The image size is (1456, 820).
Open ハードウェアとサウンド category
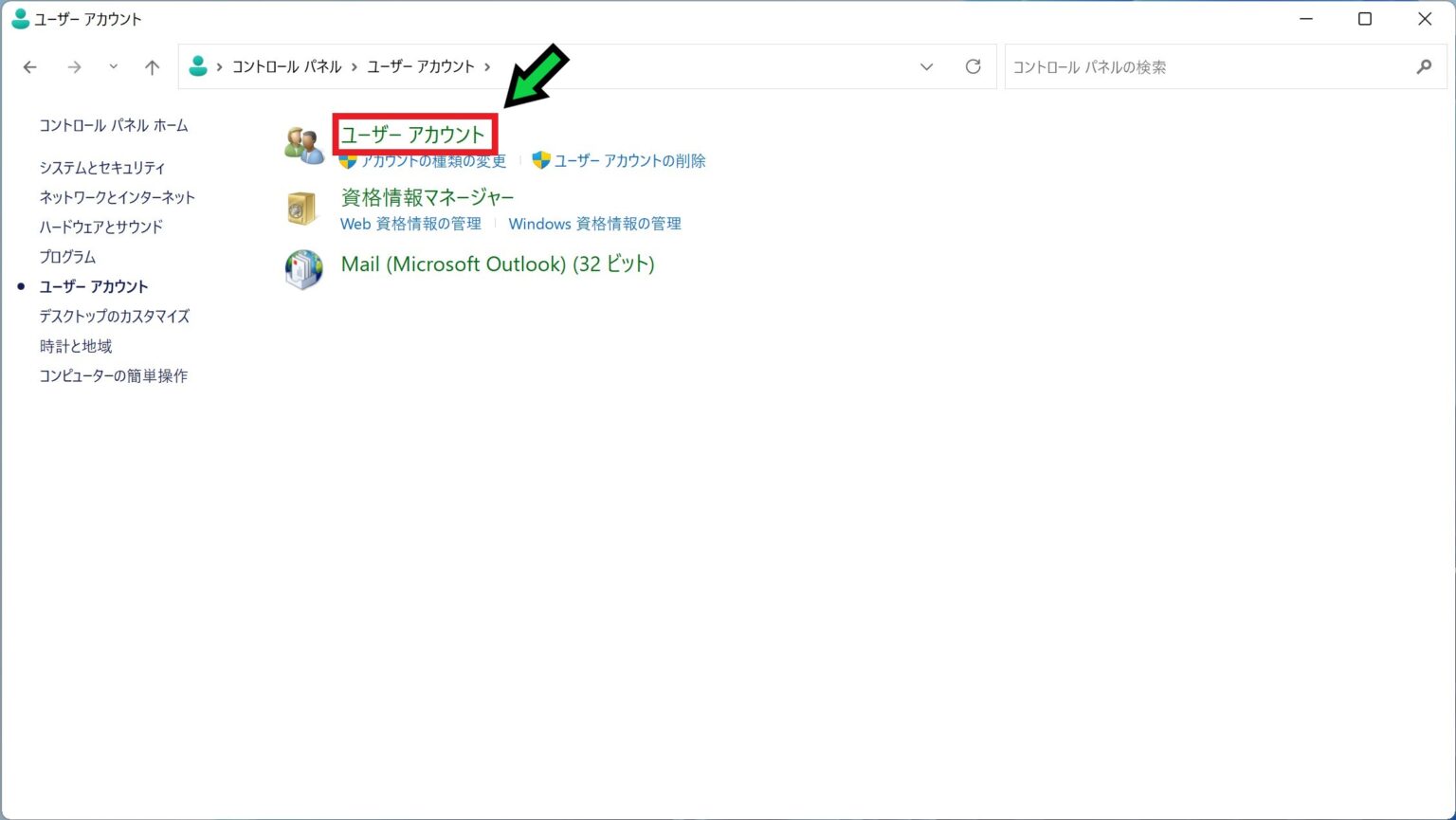(x=100, y=227)
